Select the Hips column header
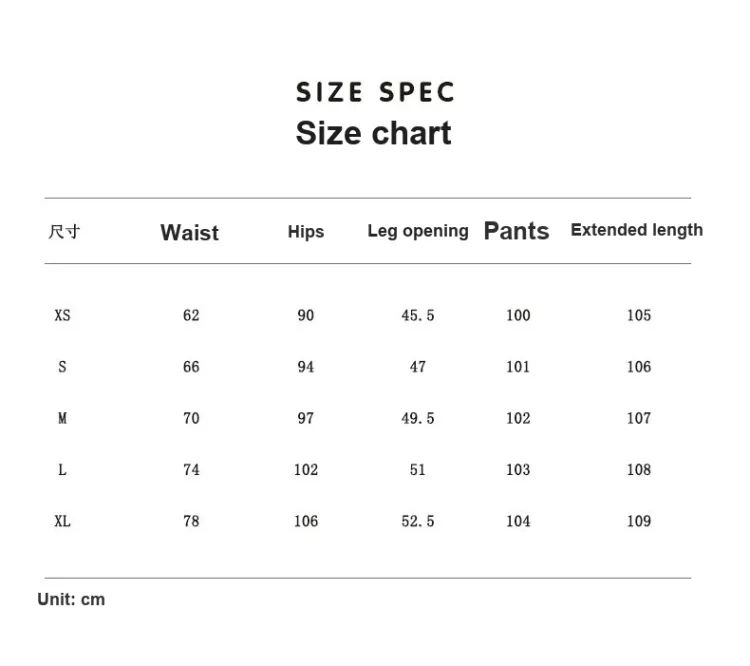This screenshot has height=666, width=750. click(x=306, y=232)
